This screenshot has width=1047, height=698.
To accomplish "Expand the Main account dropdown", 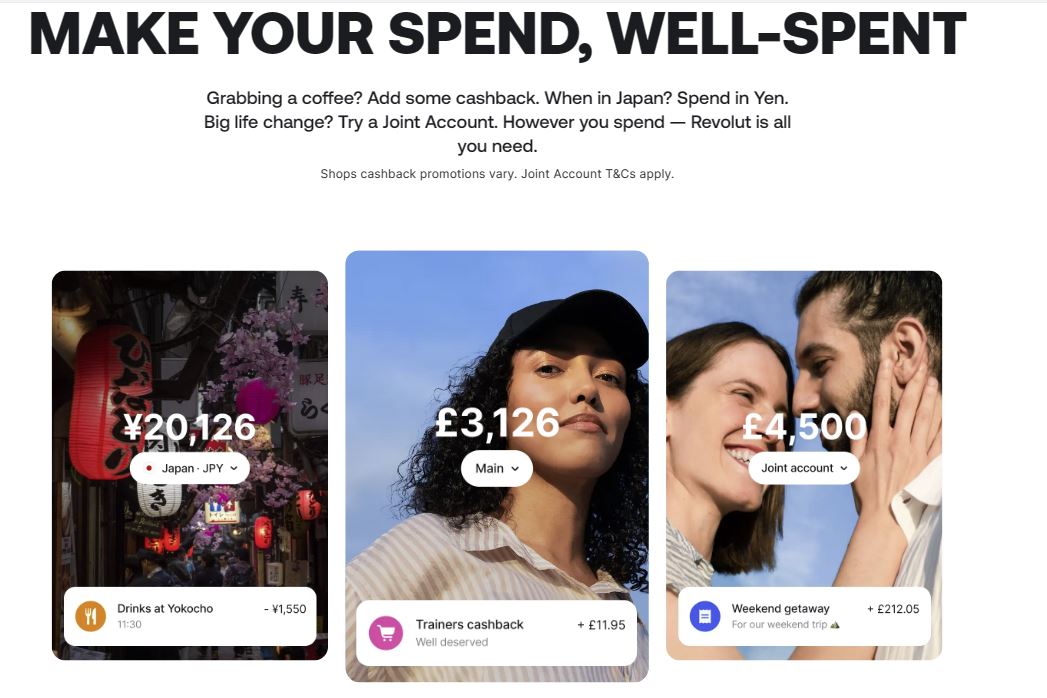I will click(x=497, y=468).
